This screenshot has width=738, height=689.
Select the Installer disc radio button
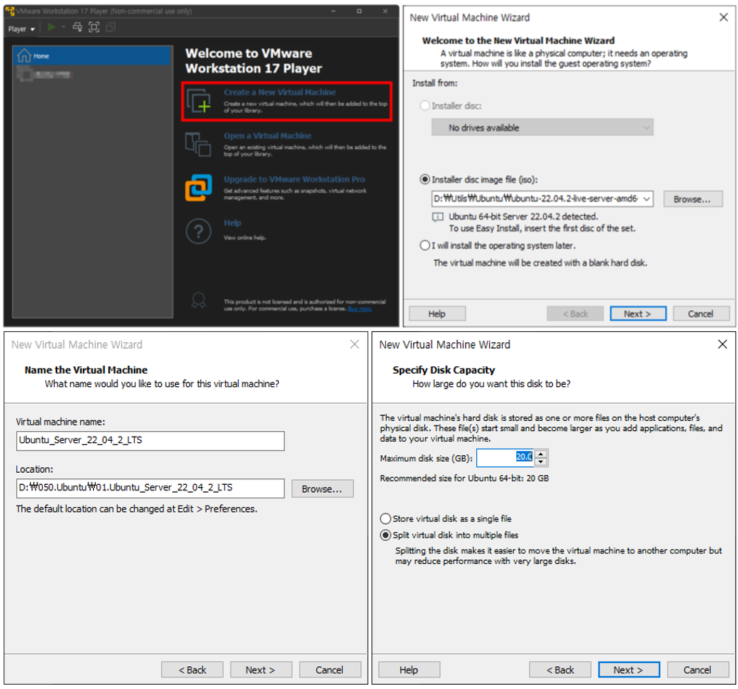pos(425,105)
